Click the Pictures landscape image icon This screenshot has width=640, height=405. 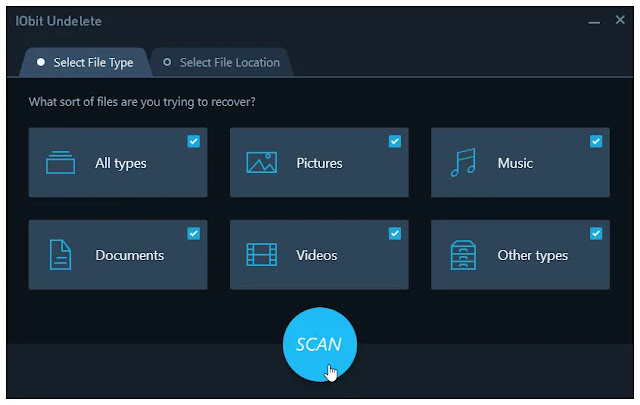pyautogui.click(x=262, y=162)
